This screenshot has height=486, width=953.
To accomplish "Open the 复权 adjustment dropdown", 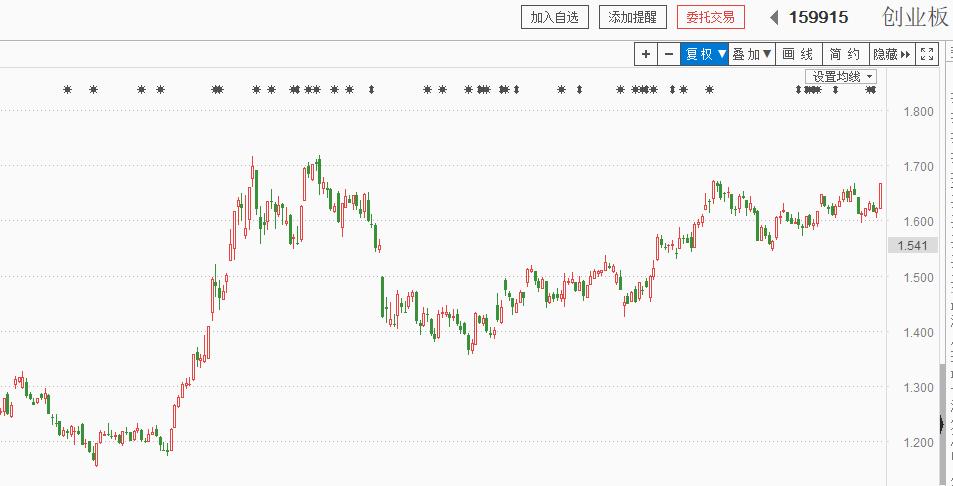I will [x=704, y=54].
